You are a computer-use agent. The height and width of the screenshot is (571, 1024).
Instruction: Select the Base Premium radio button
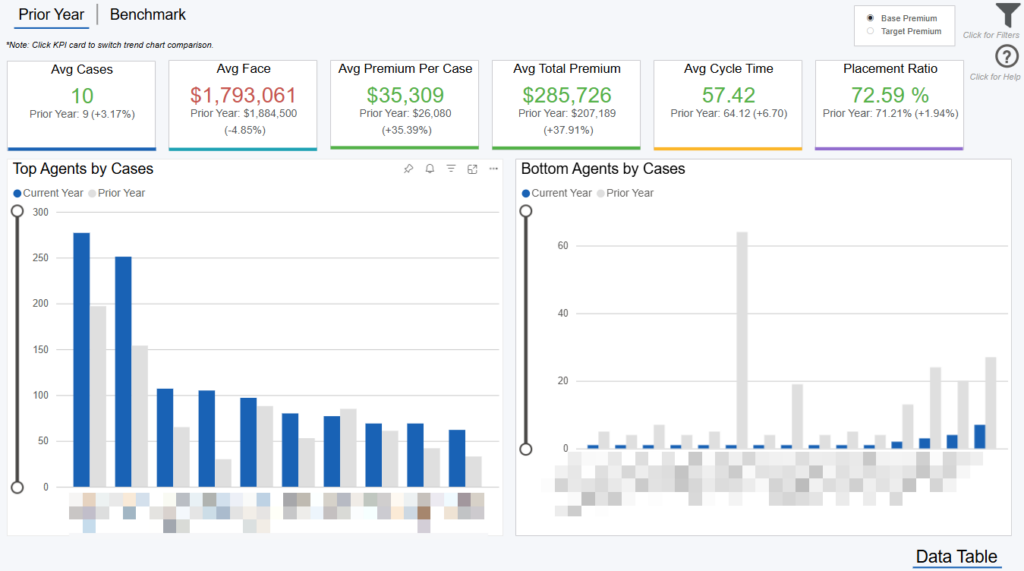point(871,18)
